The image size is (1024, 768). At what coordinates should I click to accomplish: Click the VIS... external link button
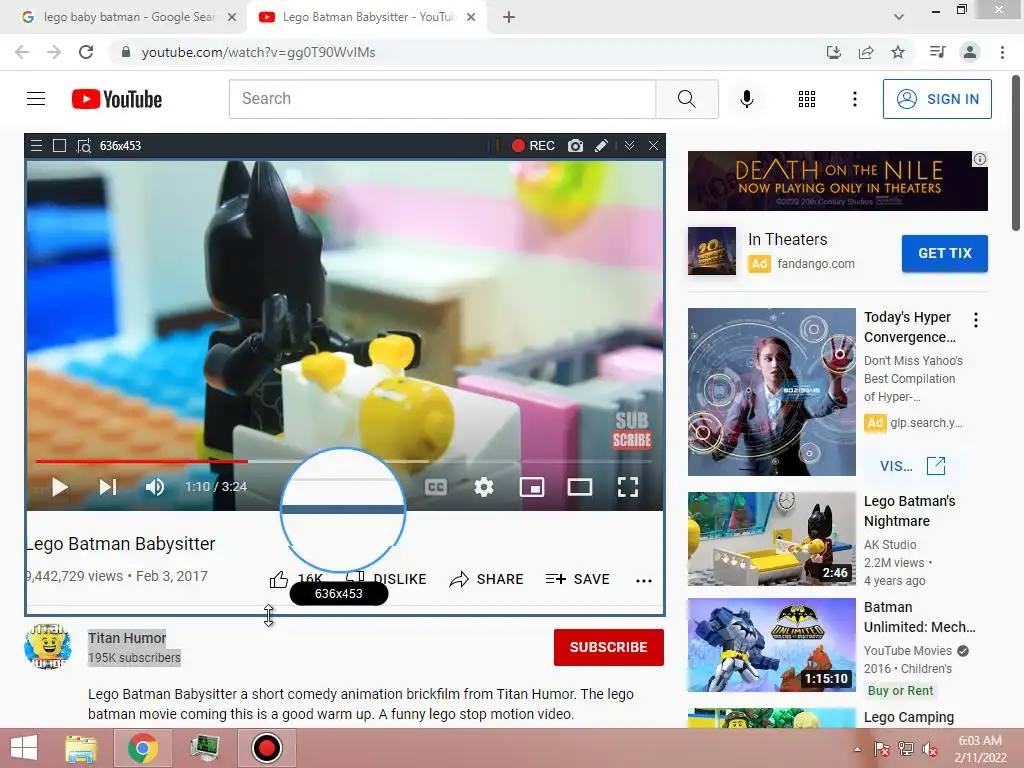pyautogui.click(x=912, y=466)
